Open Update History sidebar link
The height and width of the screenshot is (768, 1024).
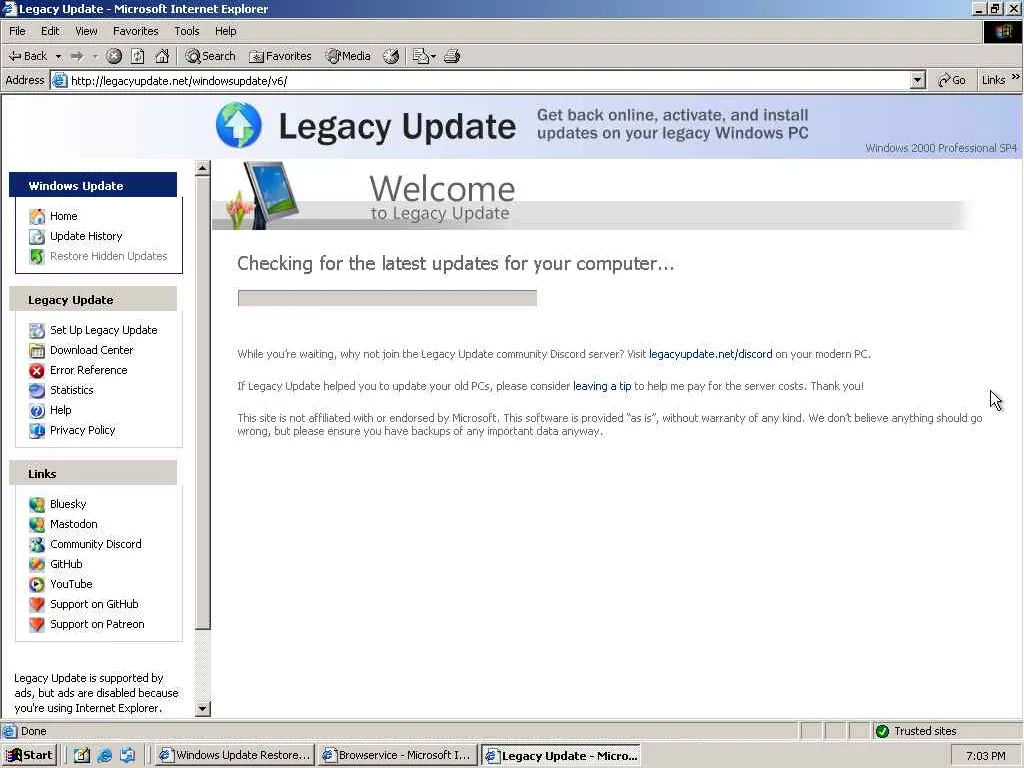point(86,236)
